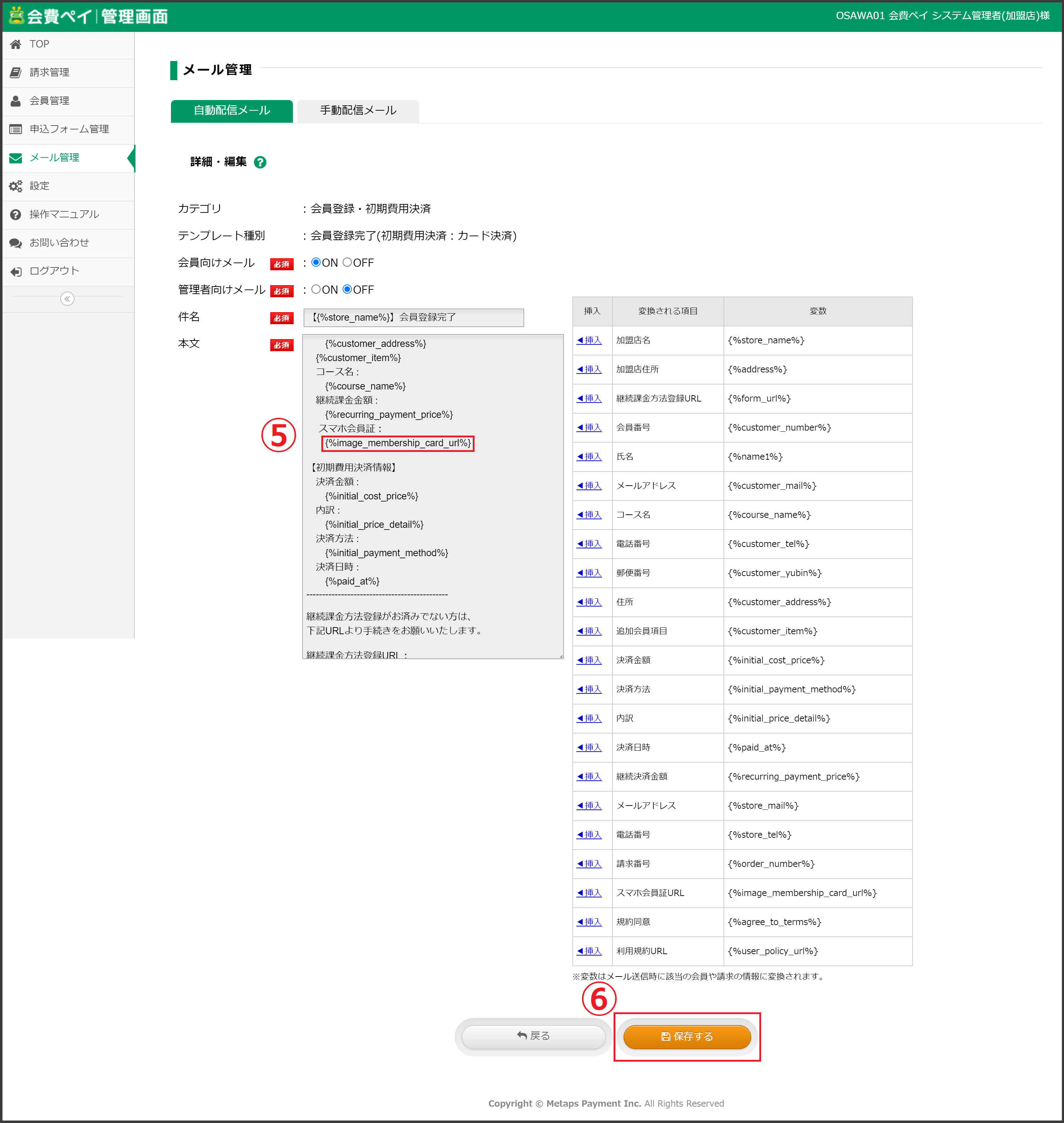Click 挿入 link for スマホ会員証URL

pos(590,893)
